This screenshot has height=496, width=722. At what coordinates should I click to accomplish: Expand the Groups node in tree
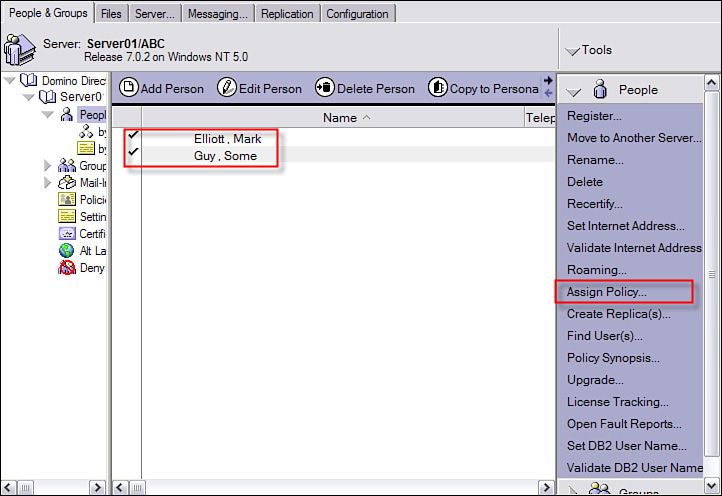pyautogui.click(x=48, y=165)
